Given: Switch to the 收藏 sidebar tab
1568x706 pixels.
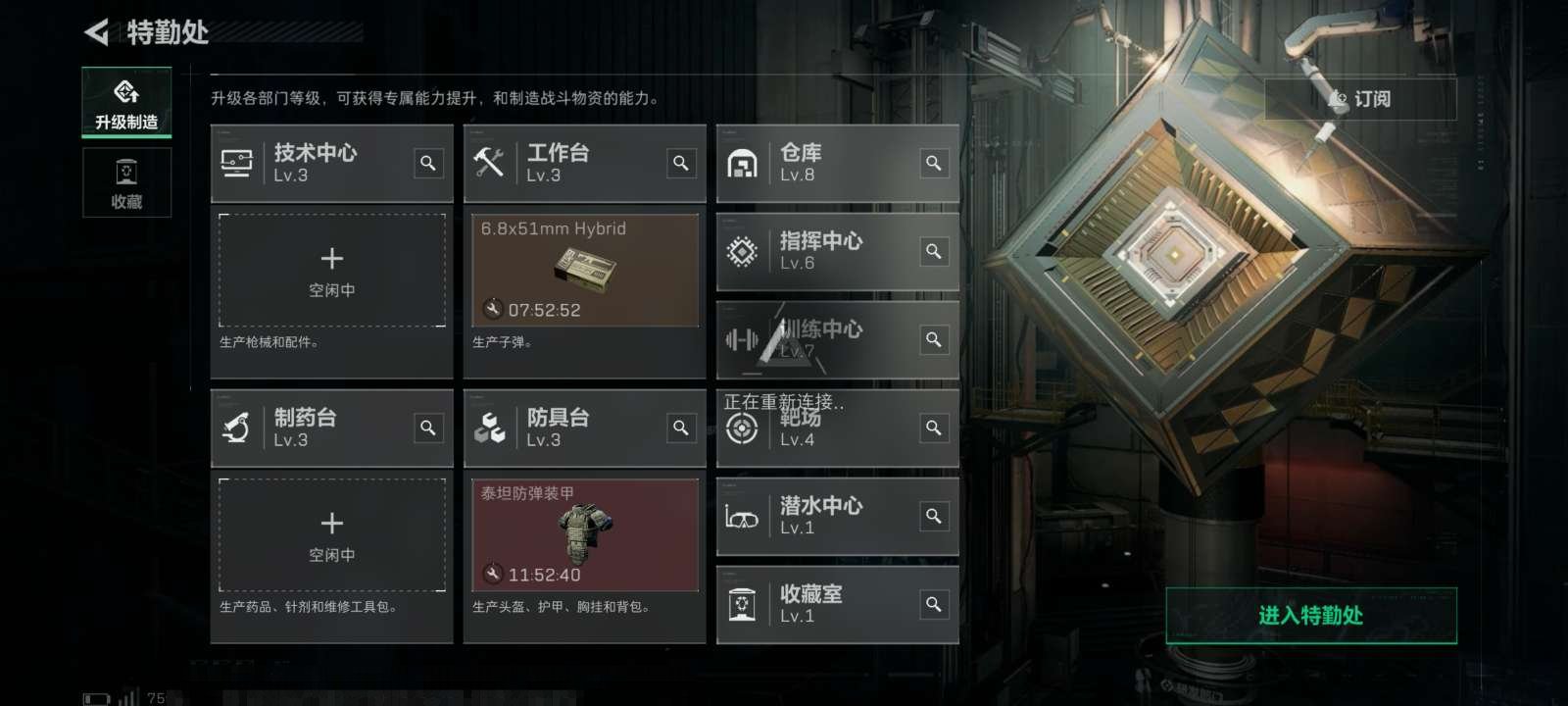Looking at the screenshot, I should click(126, 182).
